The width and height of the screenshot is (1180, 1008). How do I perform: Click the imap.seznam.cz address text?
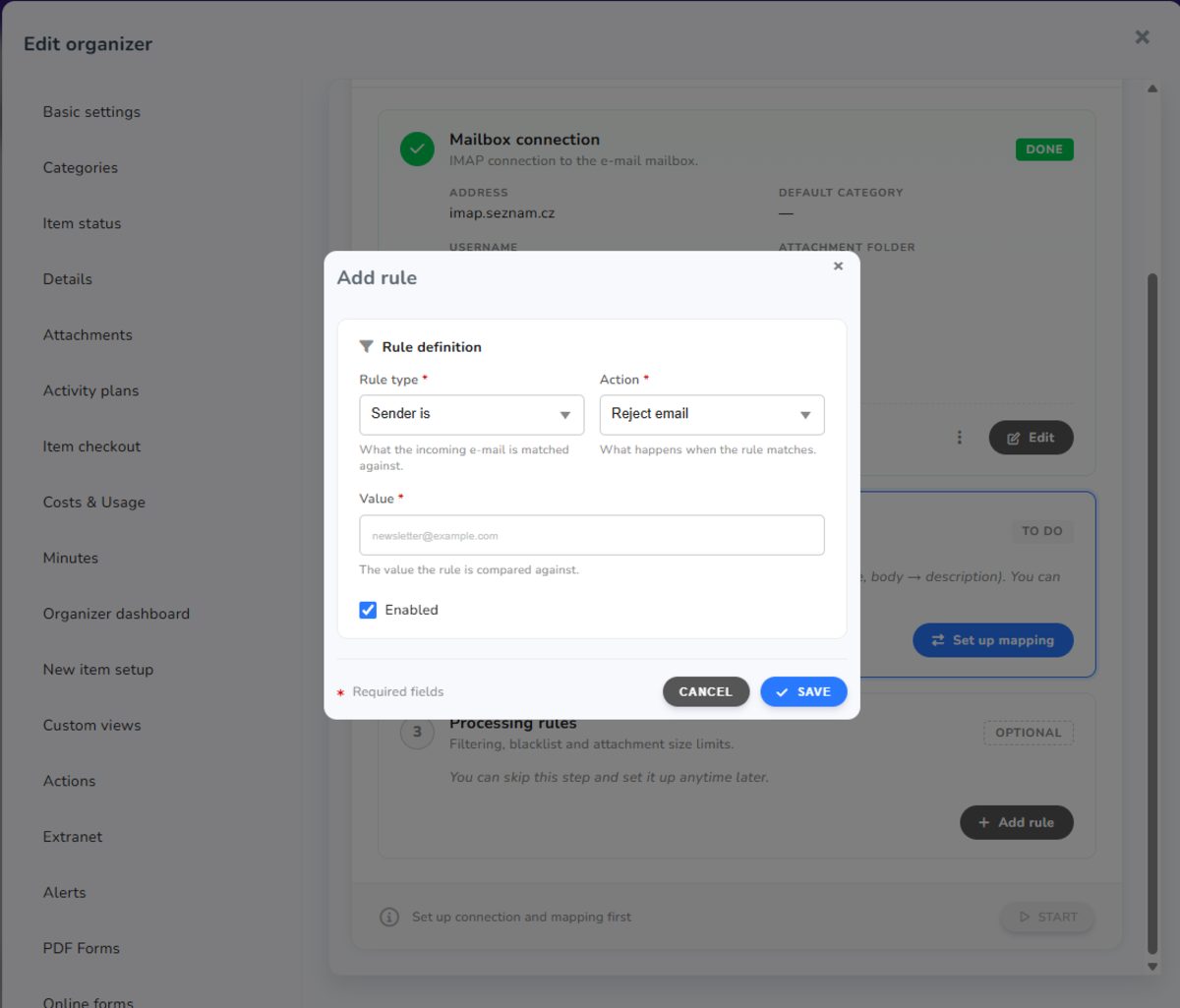[502, 213]
